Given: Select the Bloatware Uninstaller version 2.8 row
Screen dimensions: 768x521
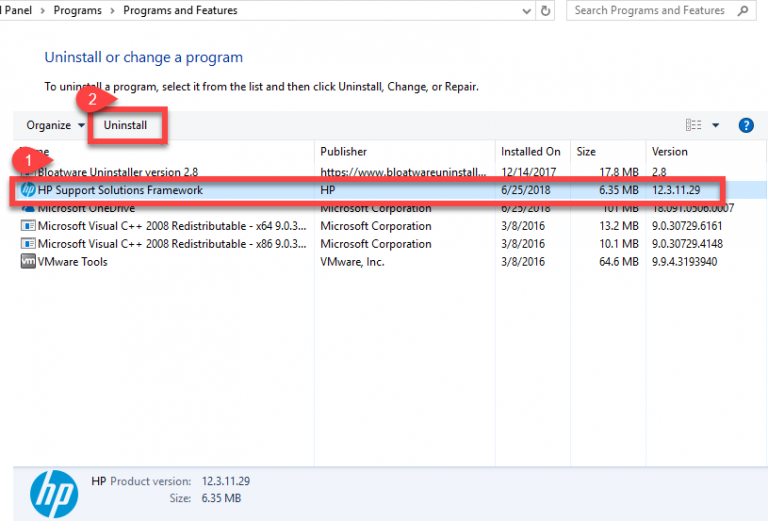Looking at the screenshot, I should pos(389,172).
